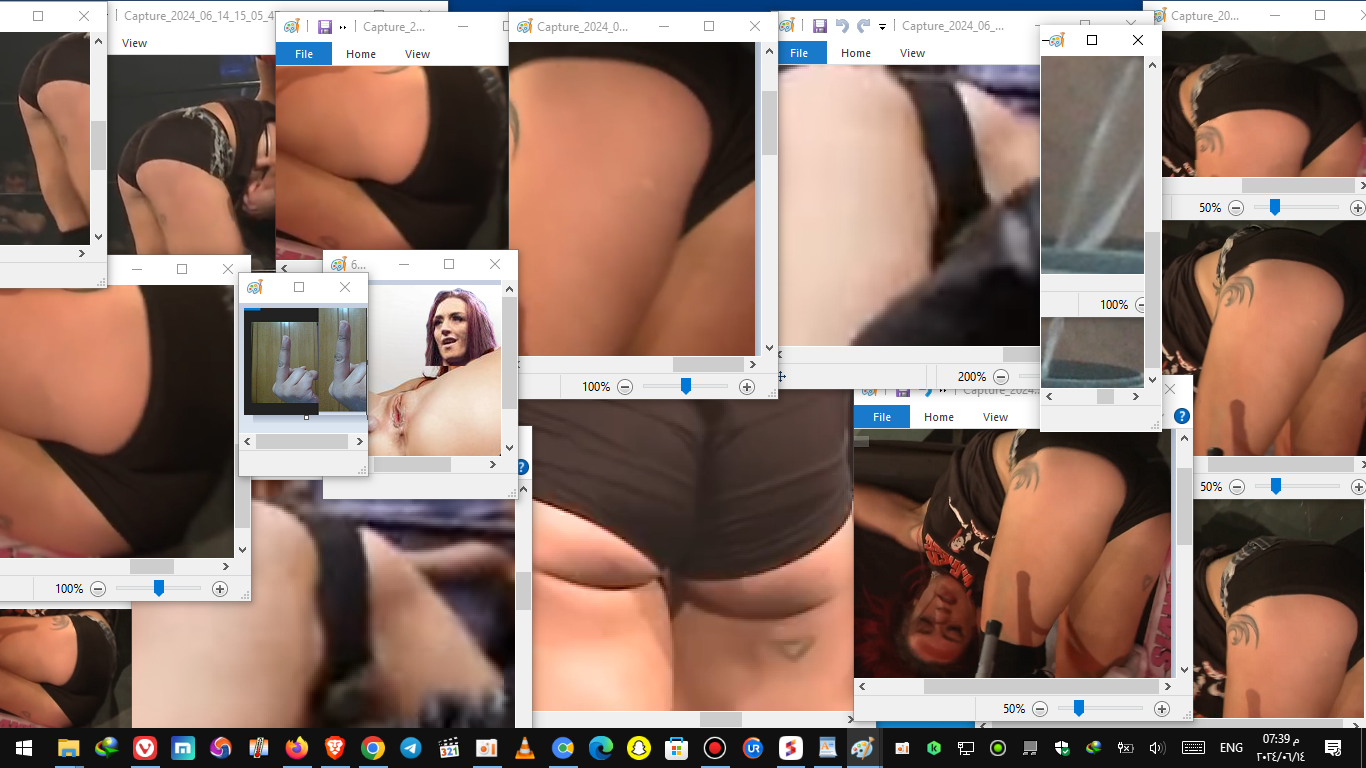Open the File menu in Paint

click(x=798, y=52)
